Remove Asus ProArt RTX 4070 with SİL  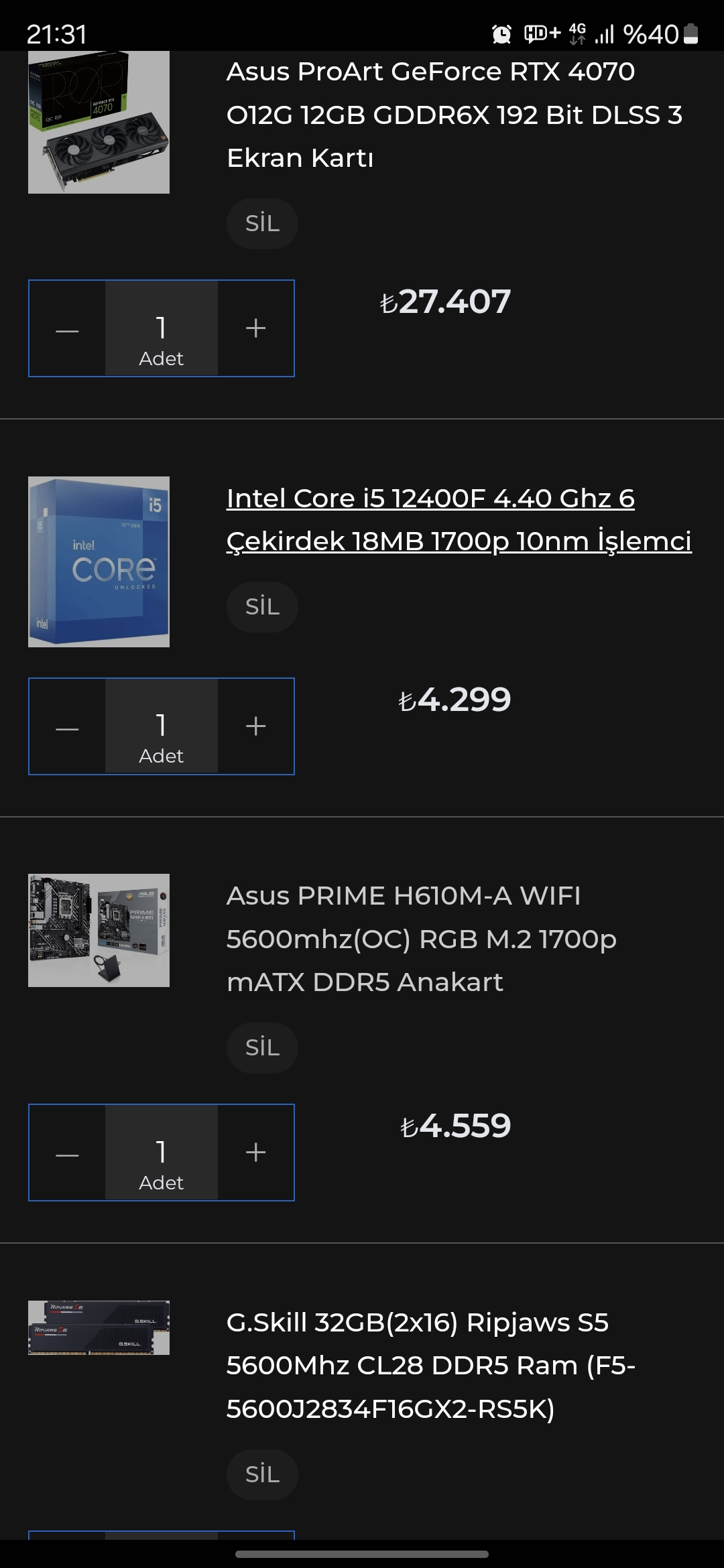point(262,224)
